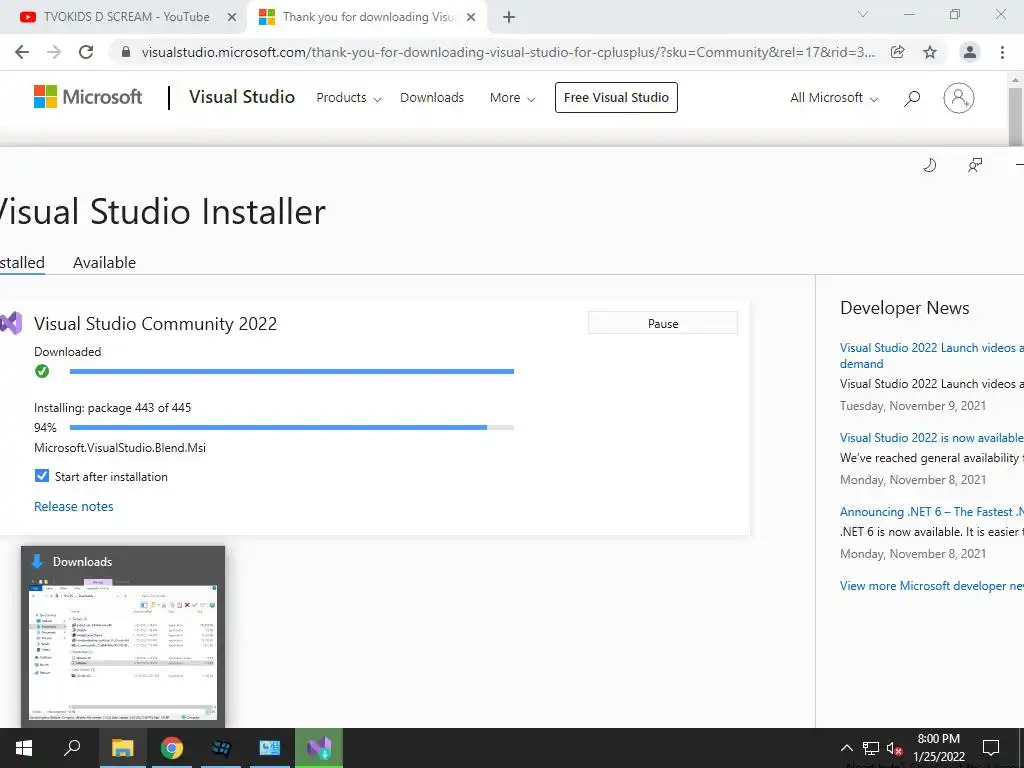Open the notification center icon

click(991, 748)
